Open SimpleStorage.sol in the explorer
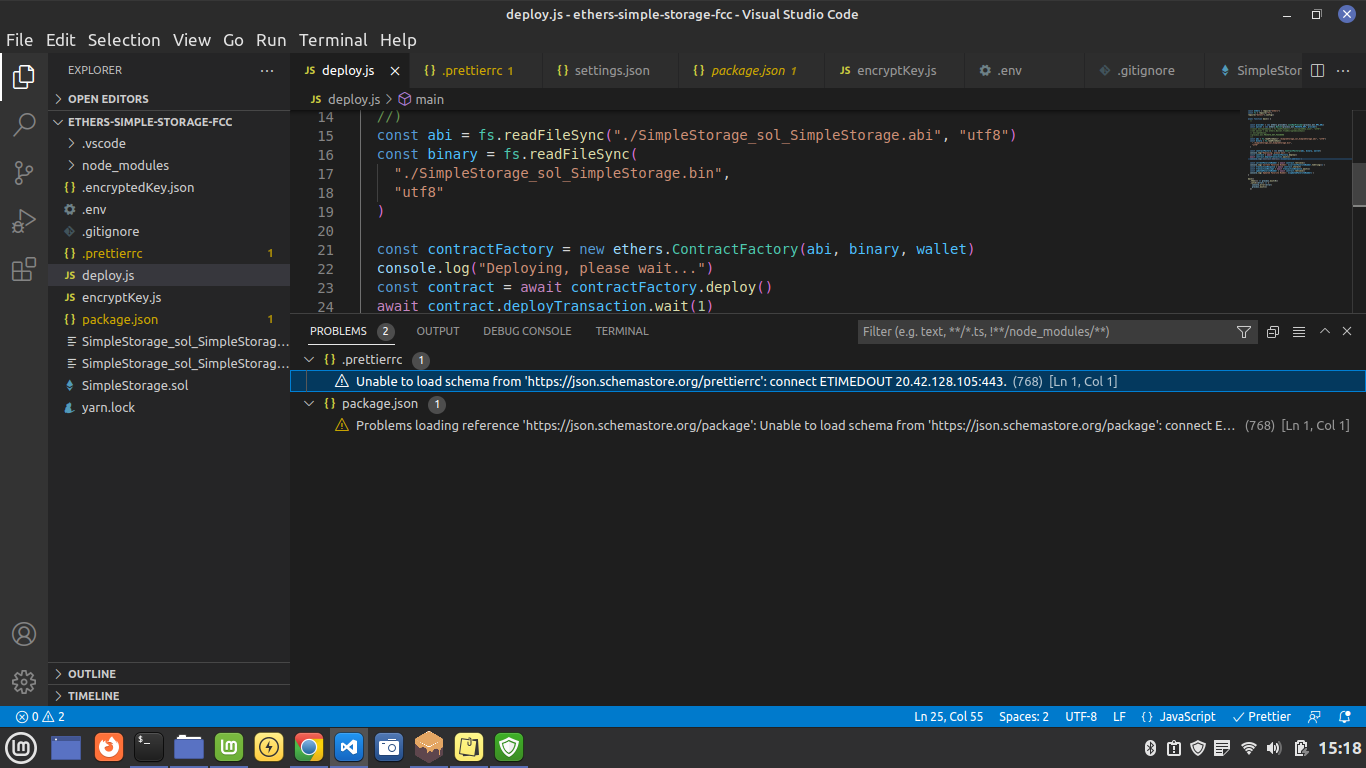Viewport: 1366px width, 768px height. pos(169,385)
